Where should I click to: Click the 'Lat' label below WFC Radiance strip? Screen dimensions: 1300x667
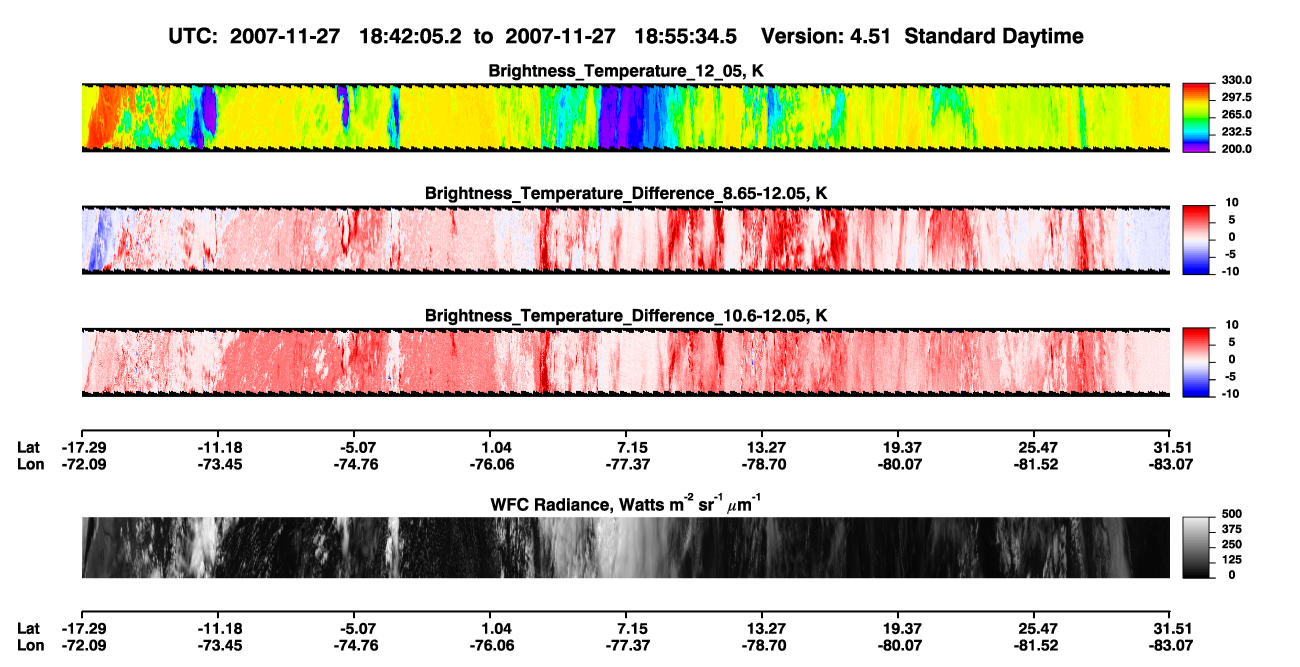pyautogui.click(x=28, y=628)
